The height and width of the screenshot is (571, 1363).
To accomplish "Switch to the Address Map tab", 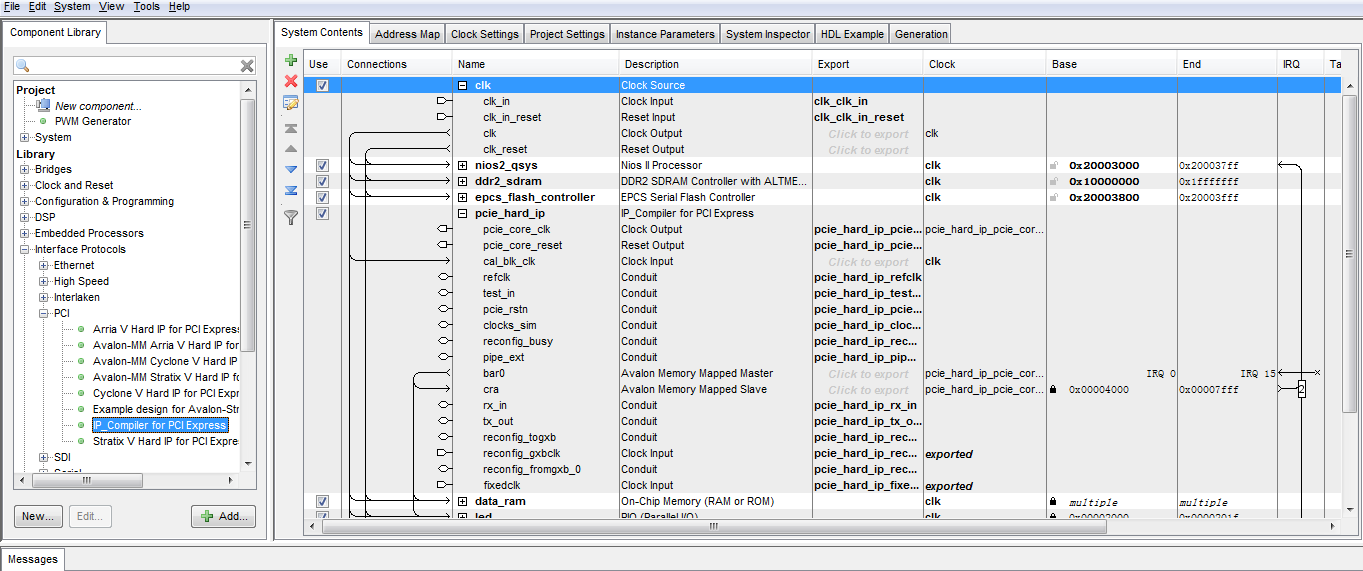I will click(x=407, y=34).
